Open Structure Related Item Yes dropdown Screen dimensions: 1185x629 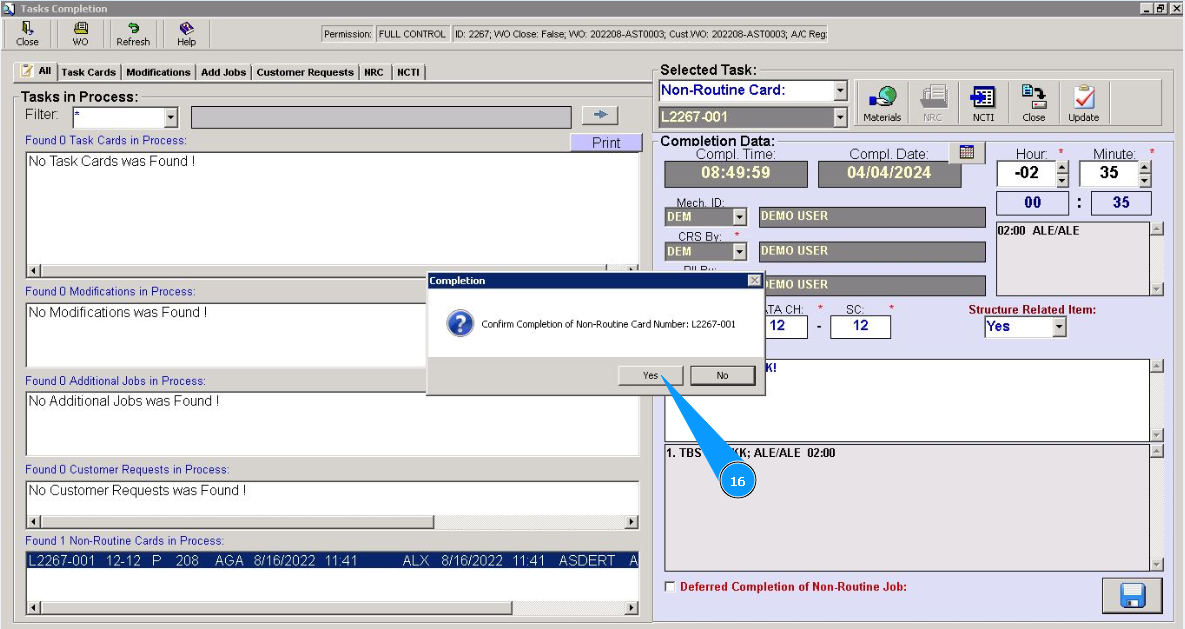point(1060,327)
